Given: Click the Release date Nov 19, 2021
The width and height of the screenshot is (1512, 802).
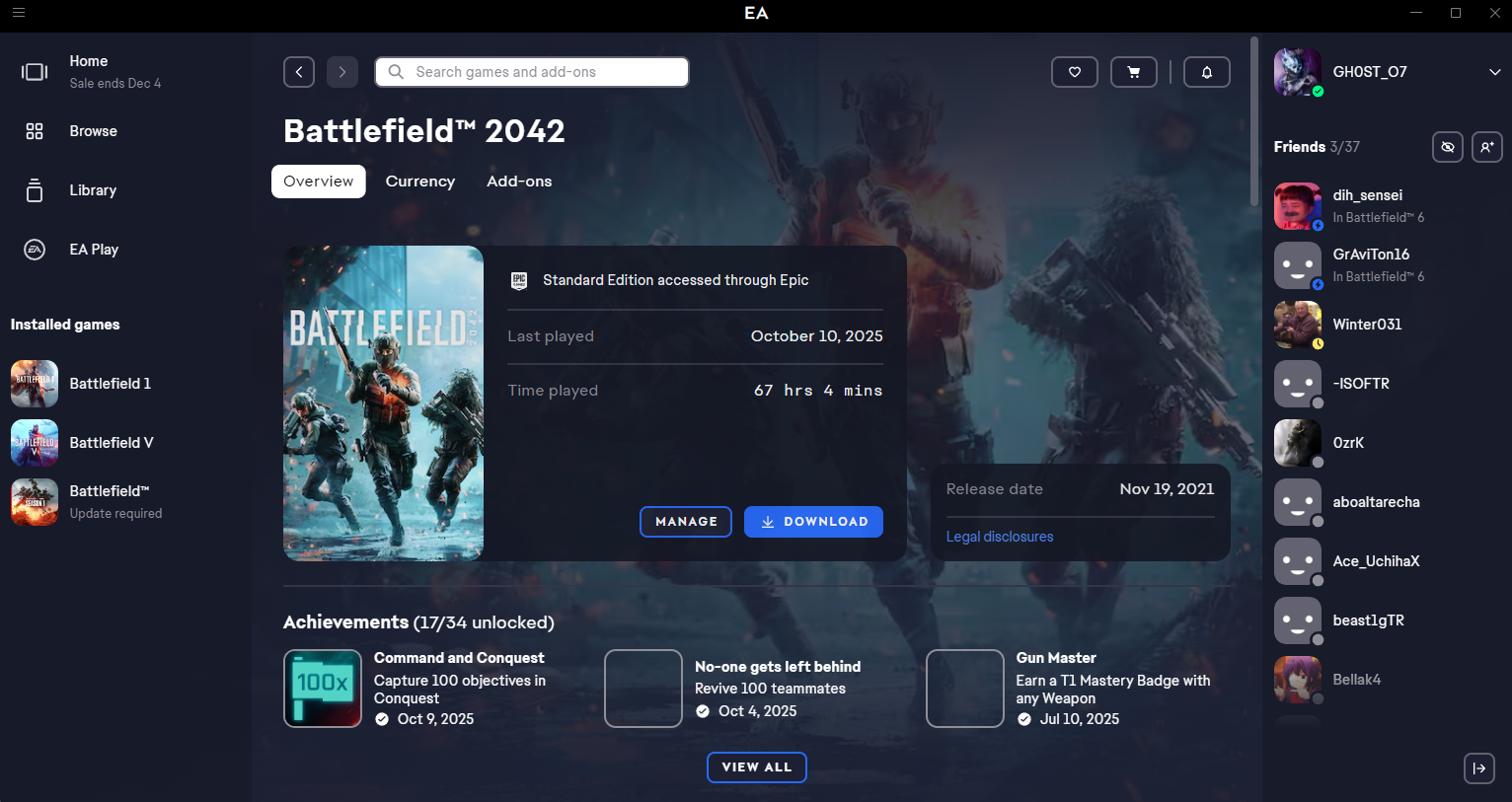Looking at the screenshot, I should click(1167, 489).
